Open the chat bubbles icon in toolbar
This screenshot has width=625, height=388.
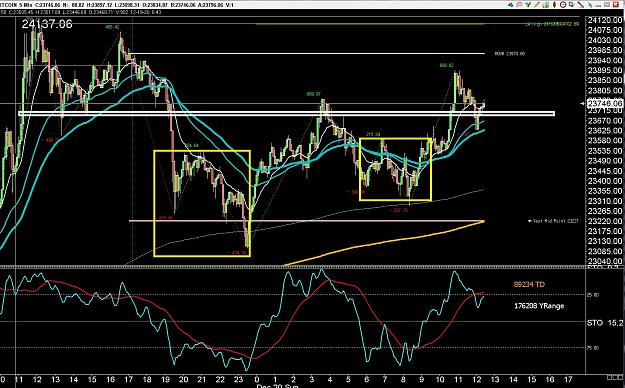(519, 5)
